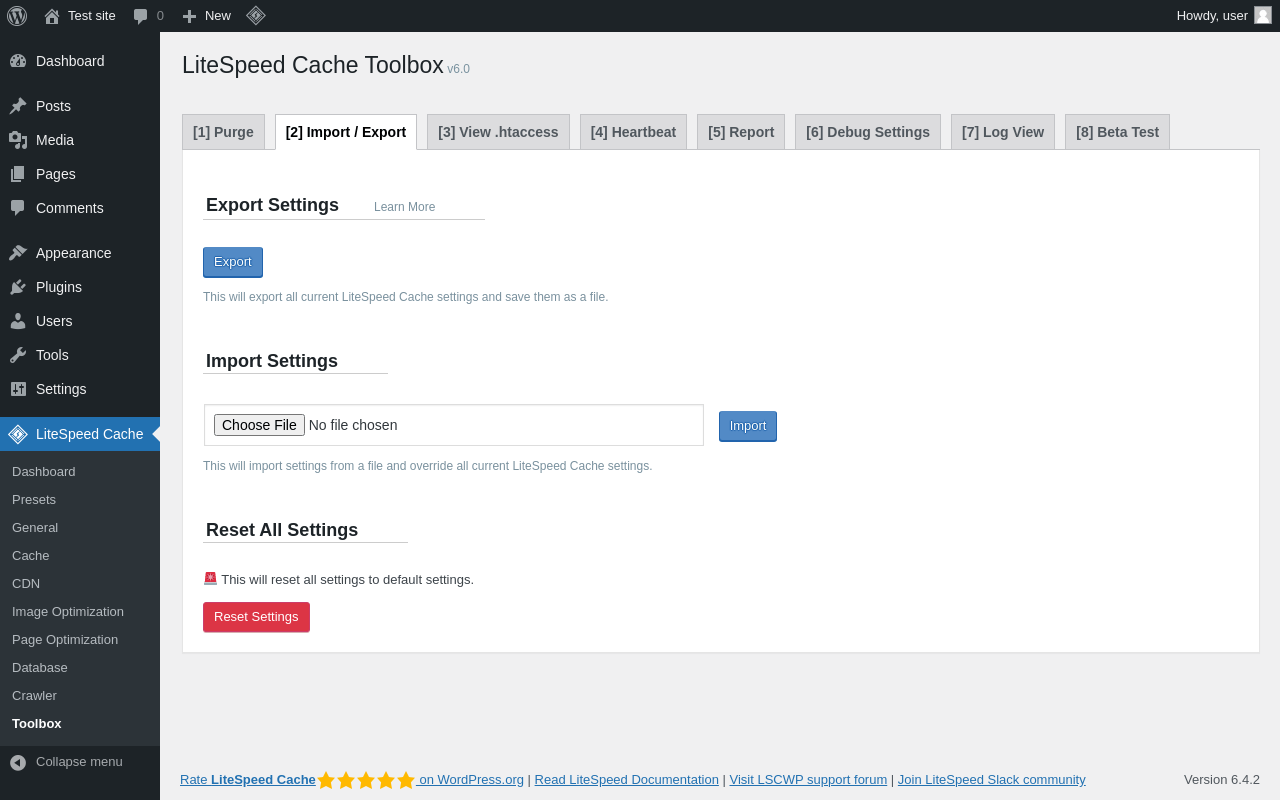Click the Collapse menu arrow icon

coord(18,762)
